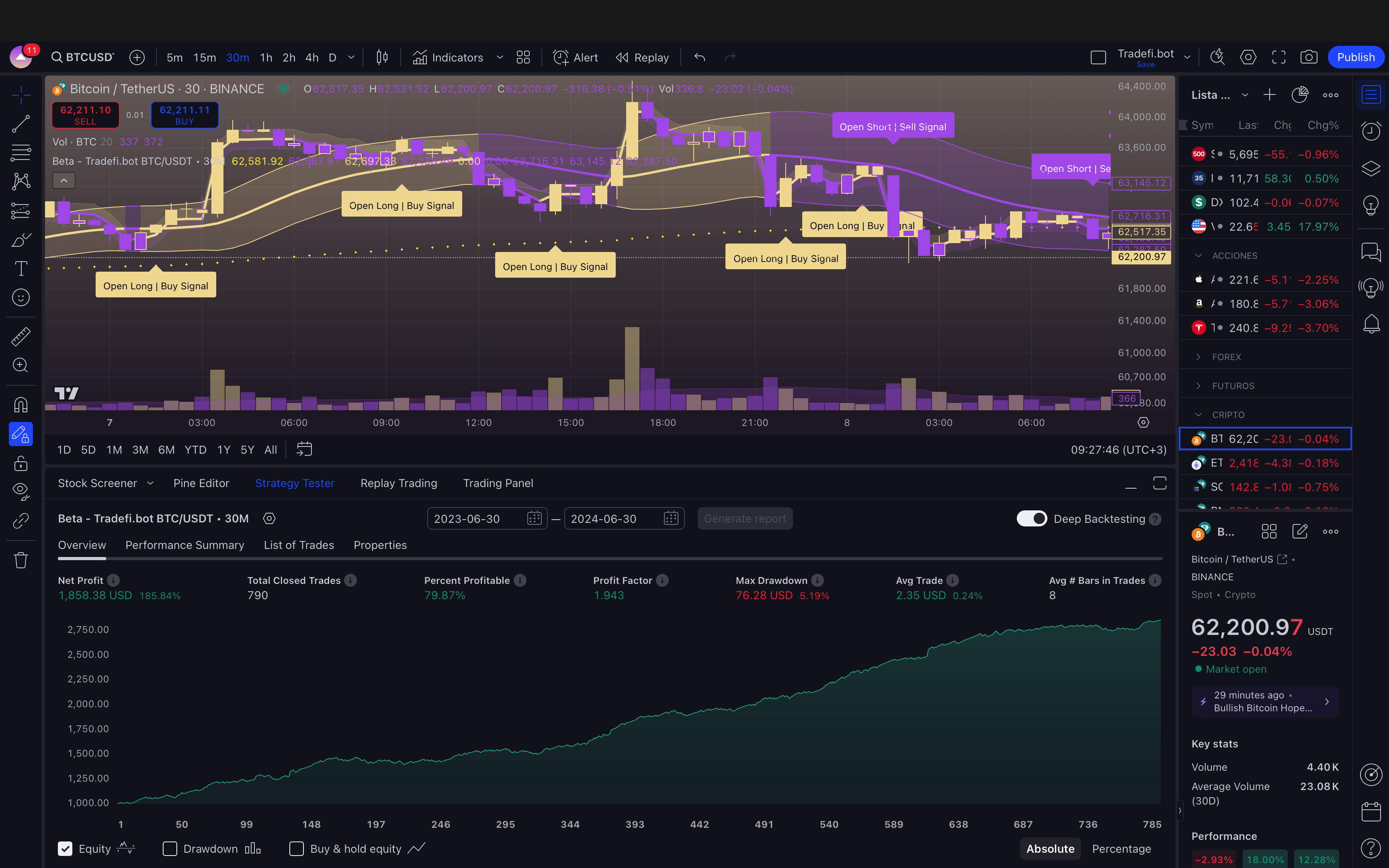
Task: Open the strategy settings gear icon
Action: [269, 518]
